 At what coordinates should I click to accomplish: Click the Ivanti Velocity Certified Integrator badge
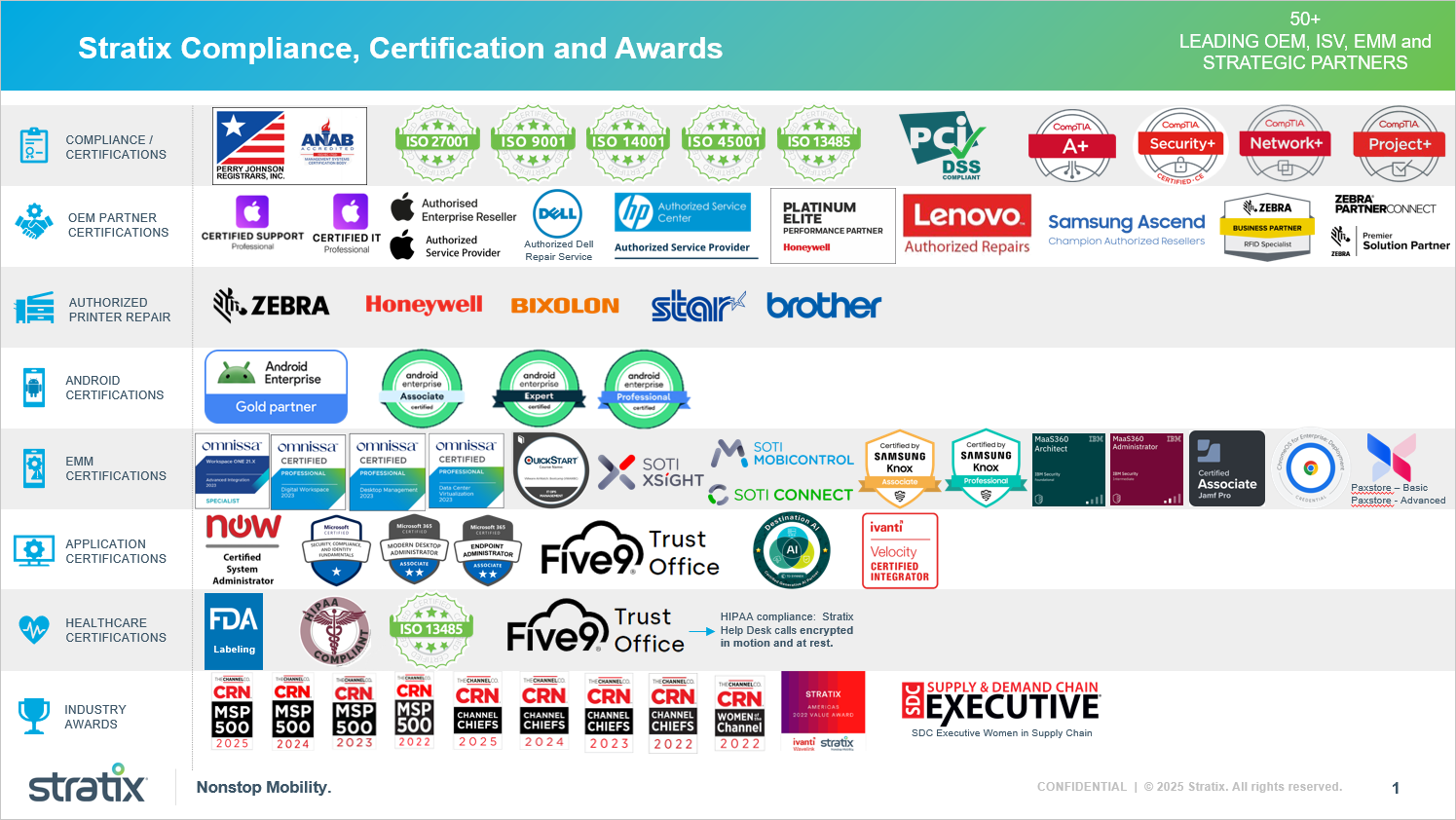coord(900,551)
